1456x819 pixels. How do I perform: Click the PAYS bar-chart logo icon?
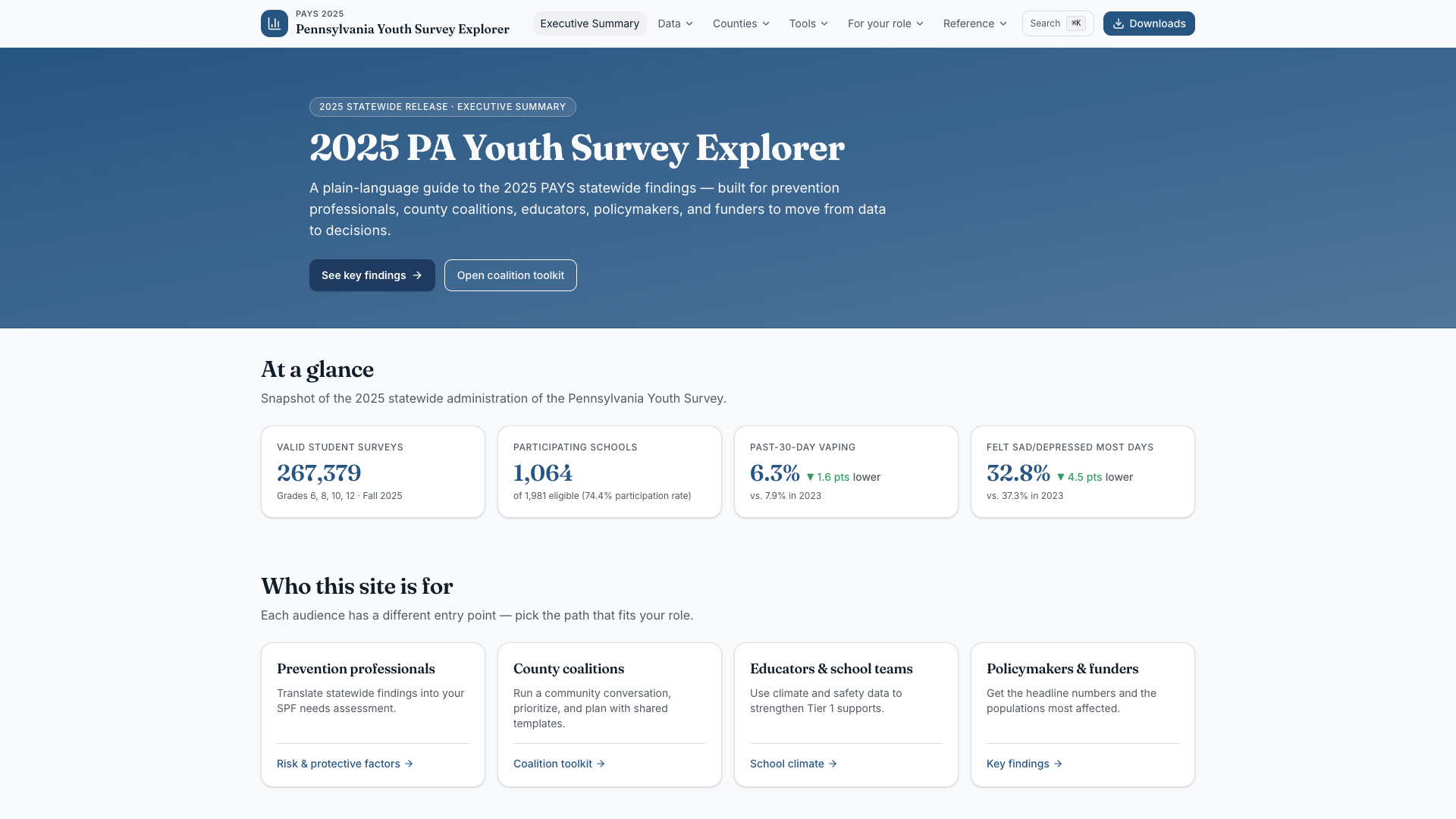pyautogui.click(x=274, y=24)
